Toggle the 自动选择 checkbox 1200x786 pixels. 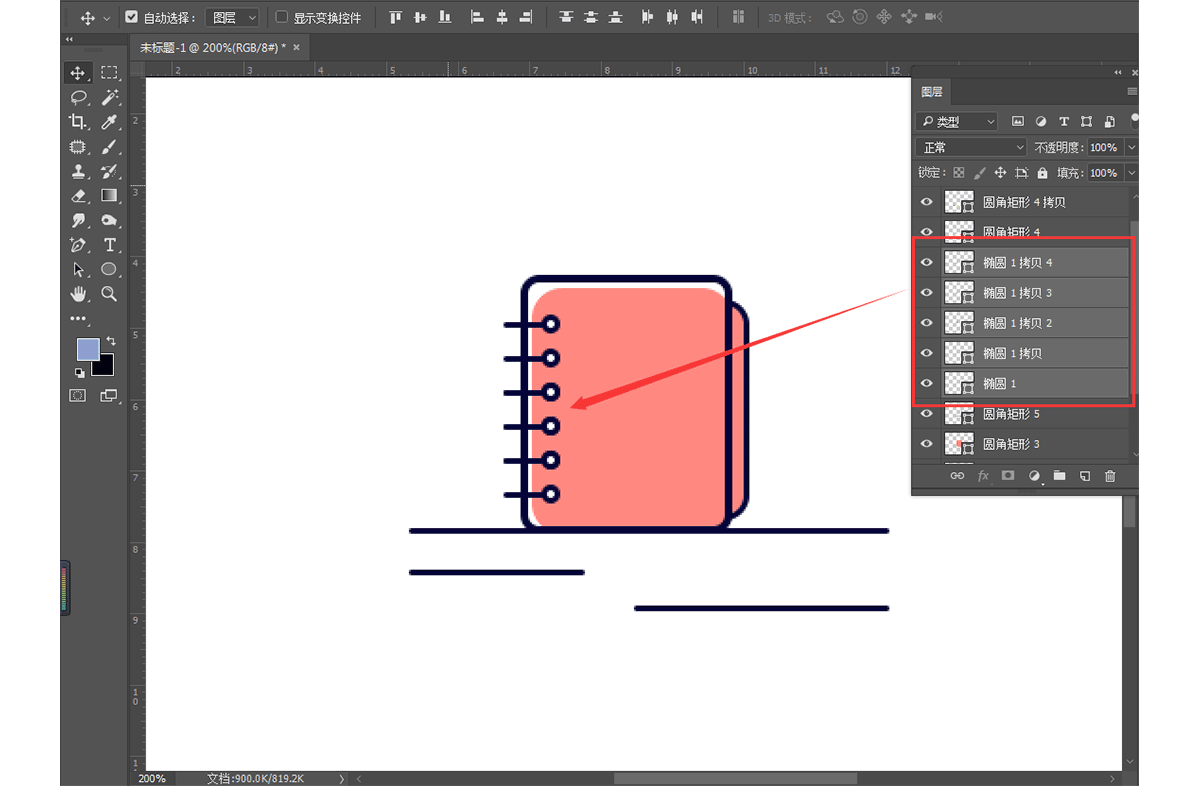(132, 18)
